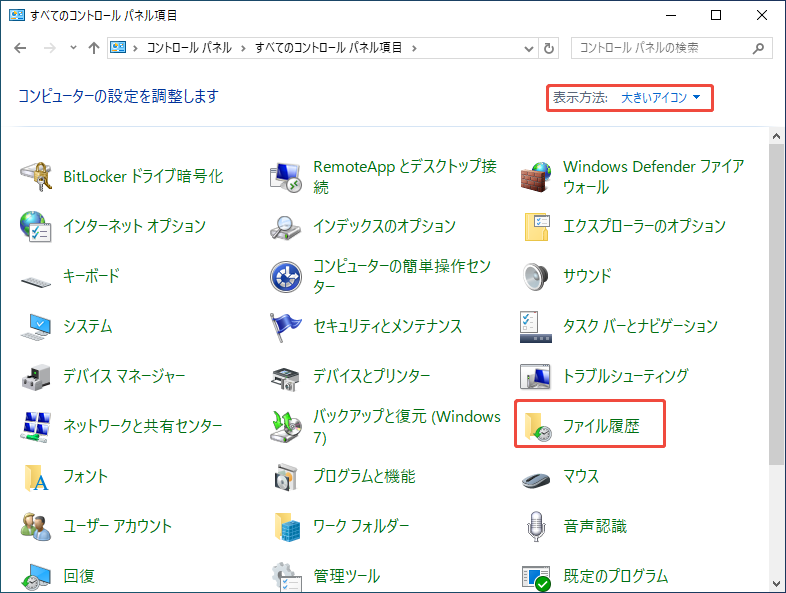Refresh the control panel view
The image size is (786, 593).
tap(548, 48)
